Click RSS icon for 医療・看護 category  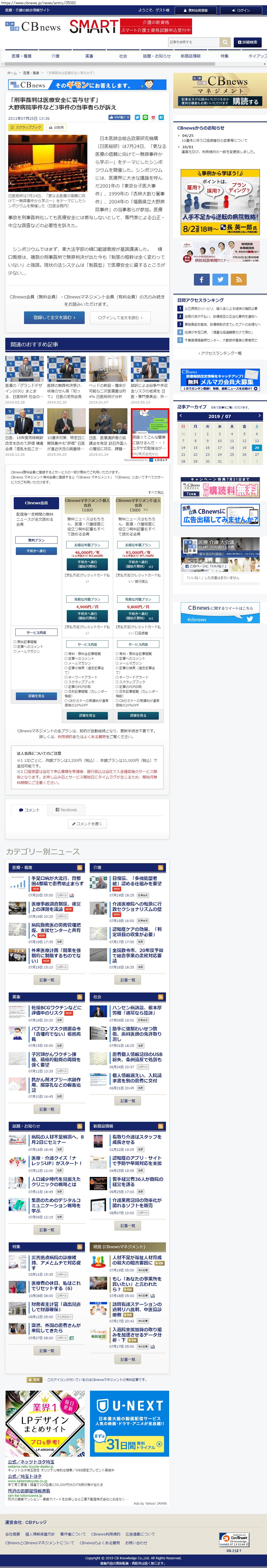point(80,867)
